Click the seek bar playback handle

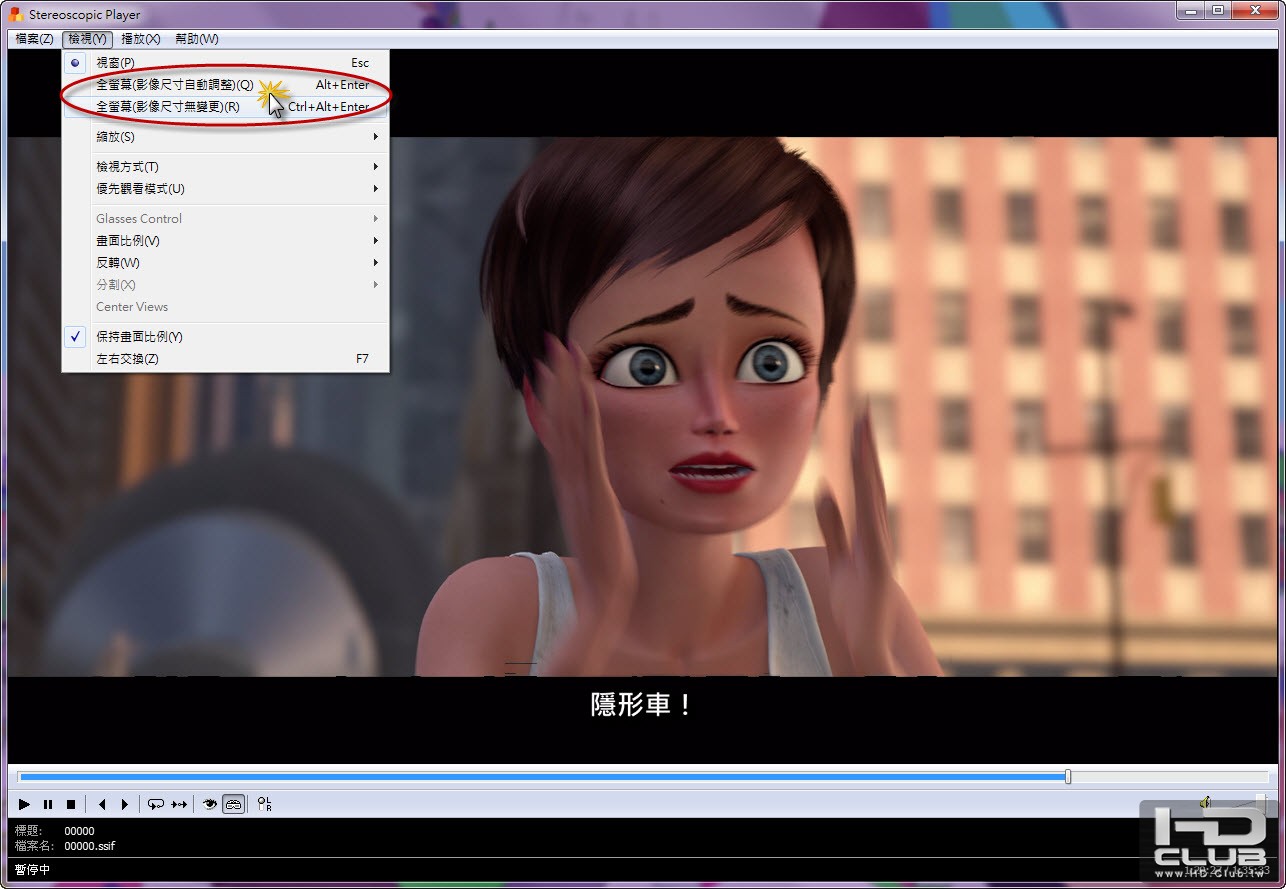click(1068, 777)
